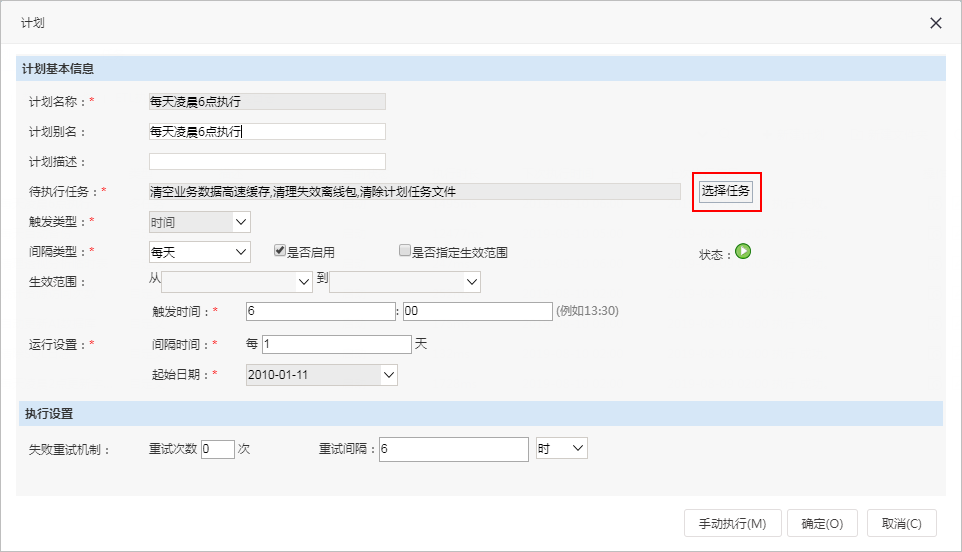Screen dimensions: 962x552
Task: Click the green status play icon
Action: [743, 251]
